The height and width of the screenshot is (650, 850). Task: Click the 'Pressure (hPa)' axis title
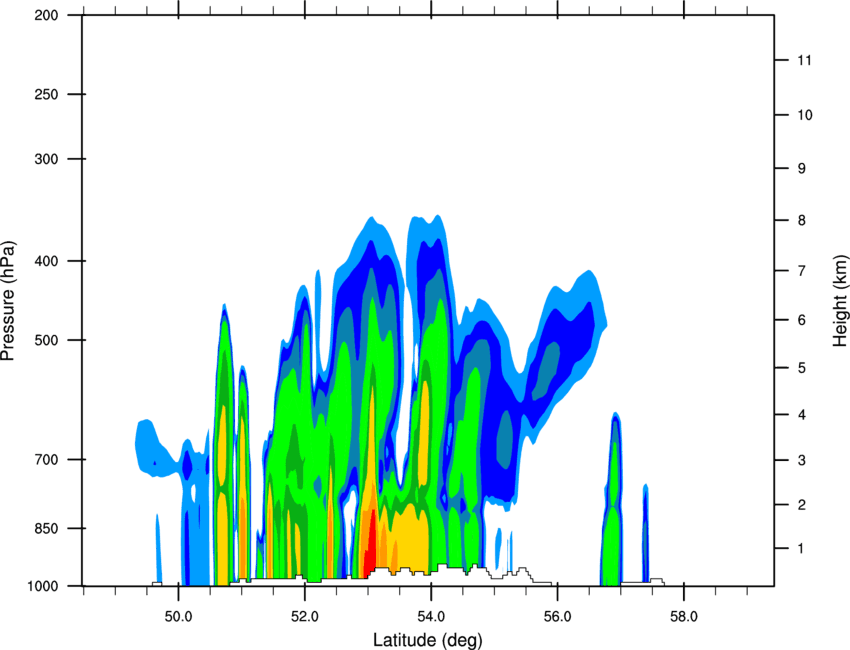[x=8, y=301]
